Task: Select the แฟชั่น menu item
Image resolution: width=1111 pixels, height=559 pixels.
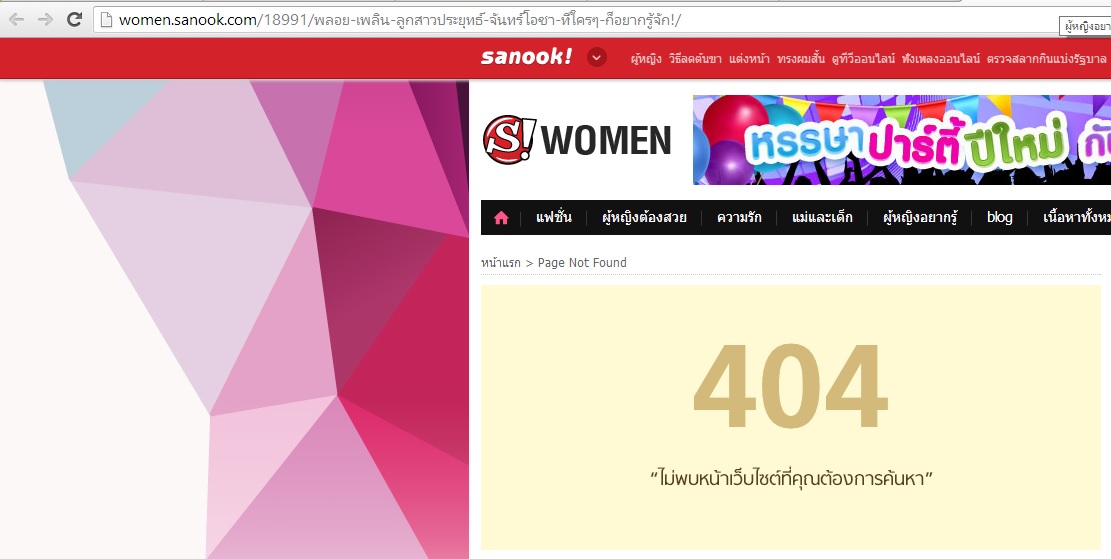Action: click(553, 218)
